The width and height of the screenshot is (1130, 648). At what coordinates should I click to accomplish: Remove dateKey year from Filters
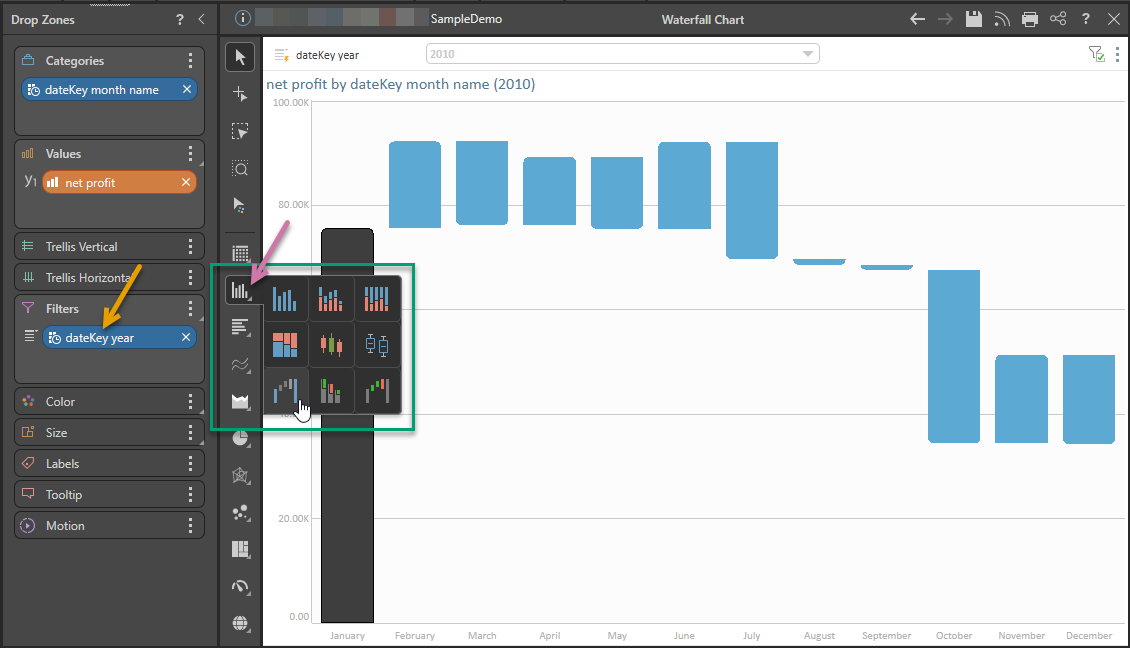pyautogui.click(x=186, y=337)
